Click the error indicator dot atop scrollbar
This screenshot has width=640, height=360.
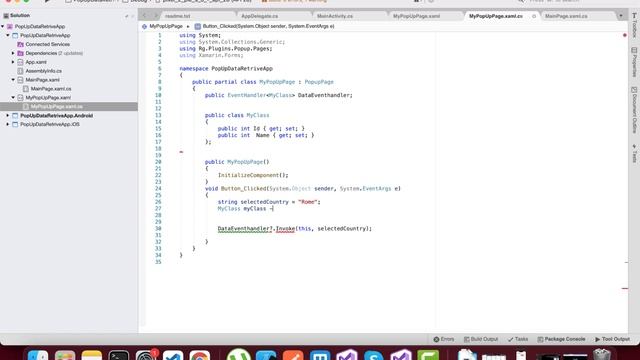pos(624,36)
